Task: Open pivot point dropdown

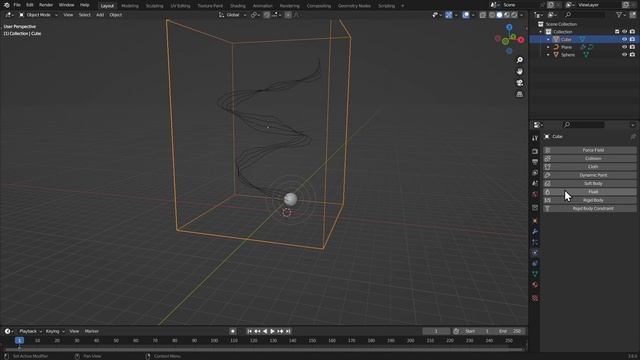Action: pyautogui.click(x=256, y=15)
